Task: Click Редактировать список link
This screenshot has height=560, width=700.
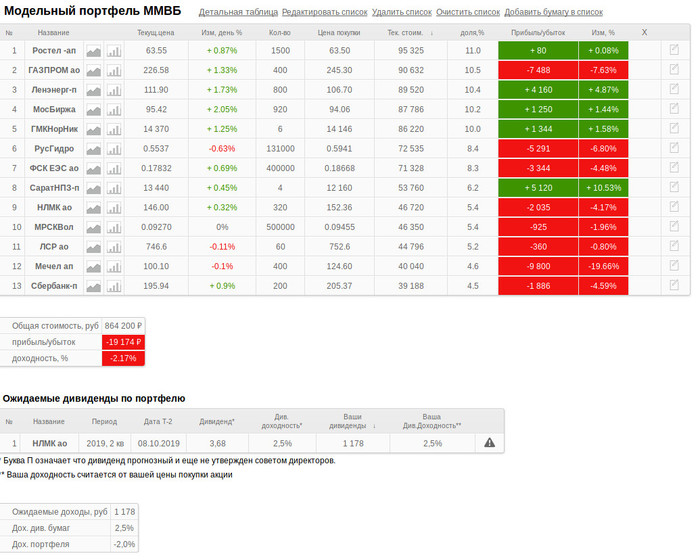Action: pos(324,12)
